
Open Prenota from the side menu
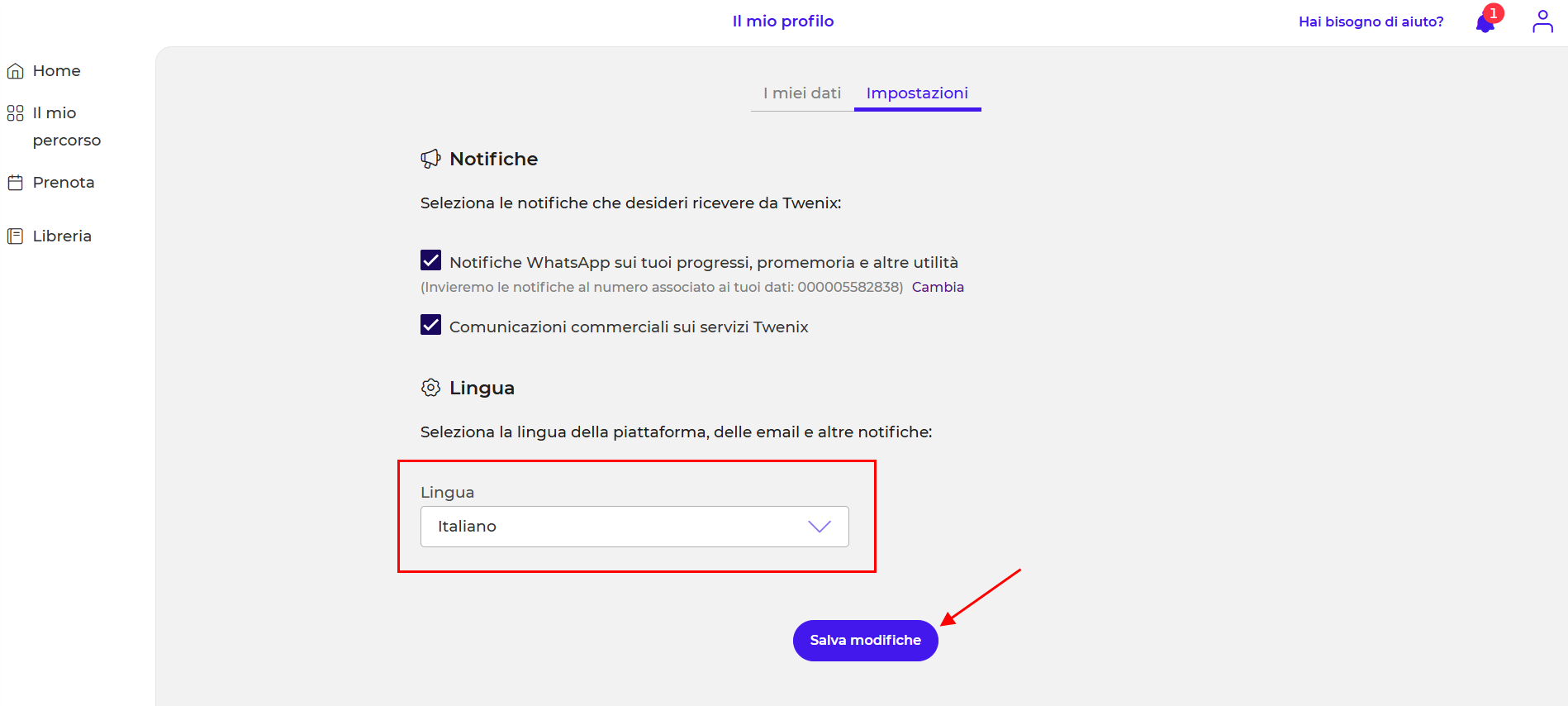[x=64, y=183]
